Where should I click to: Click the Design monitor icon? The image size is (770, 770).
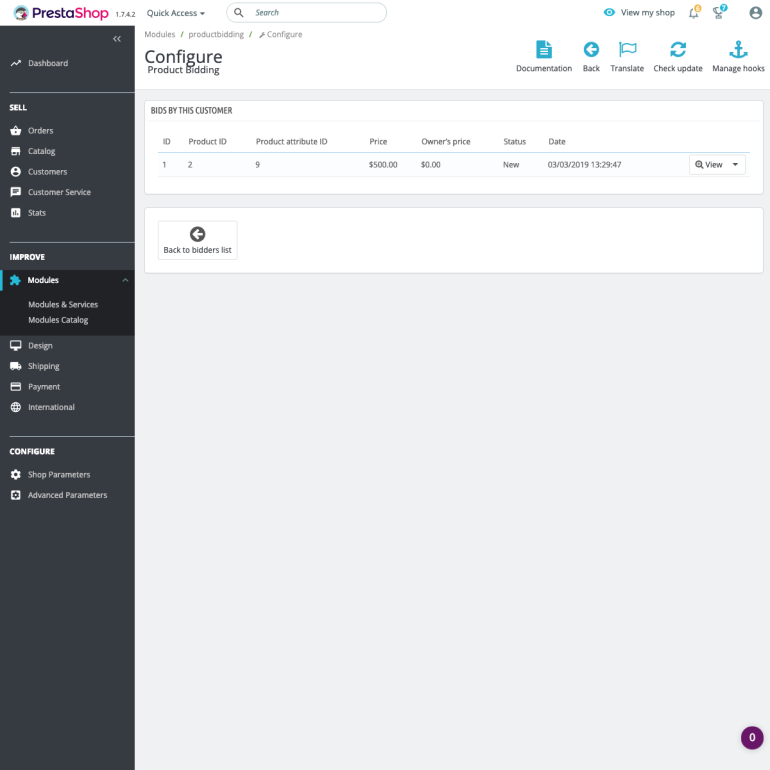pos(16,346)
